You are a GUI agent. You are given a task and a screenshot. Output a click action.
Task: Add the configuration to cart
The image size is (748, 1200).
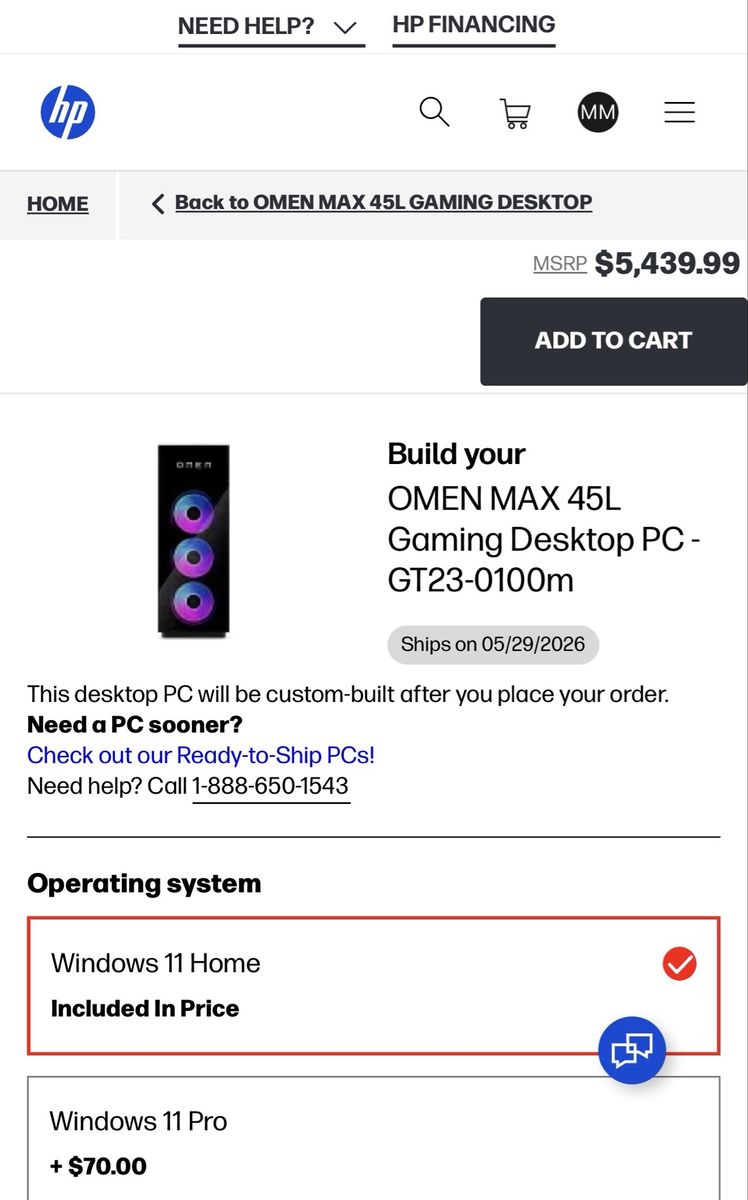pos(613,341)
